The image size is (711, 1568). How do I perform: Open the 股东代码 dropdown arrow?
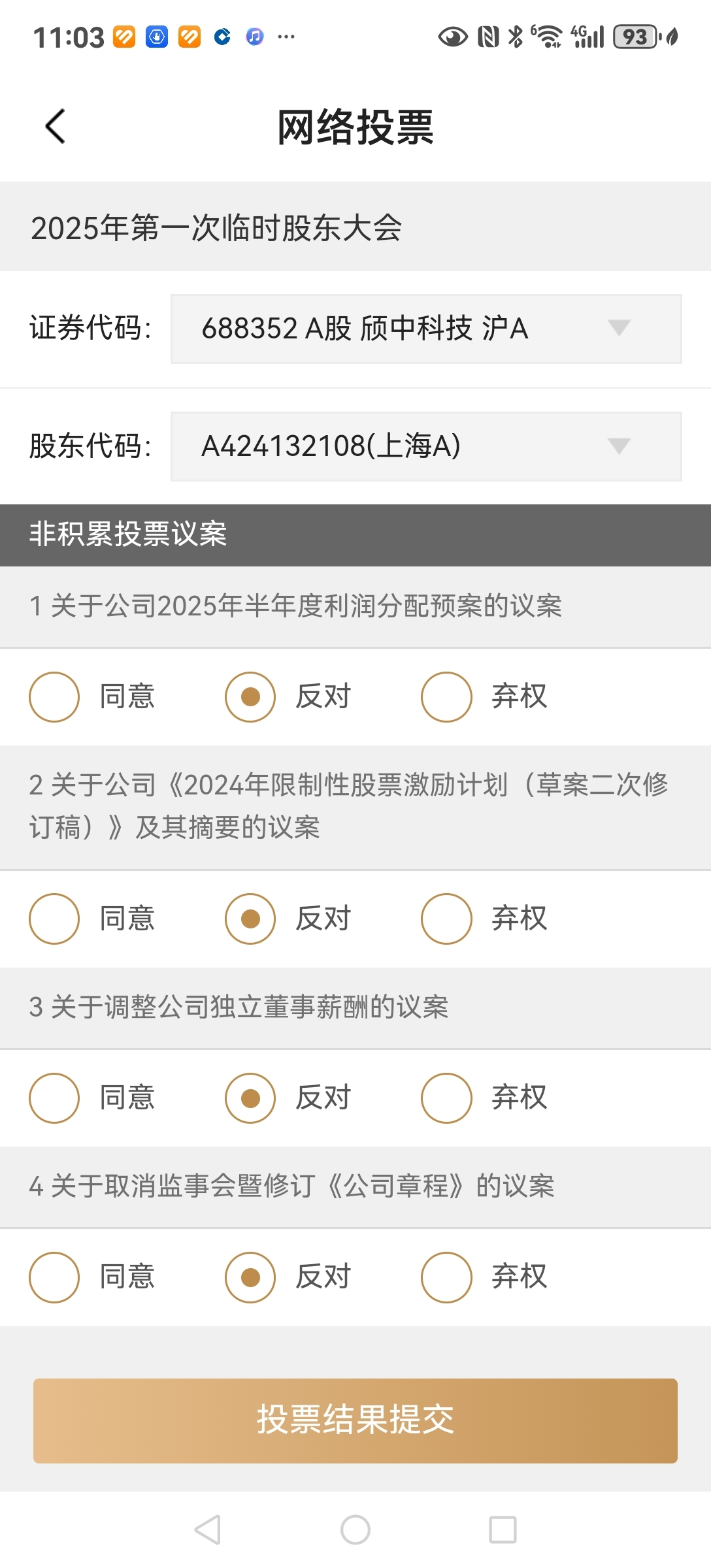tap(619, 446)
